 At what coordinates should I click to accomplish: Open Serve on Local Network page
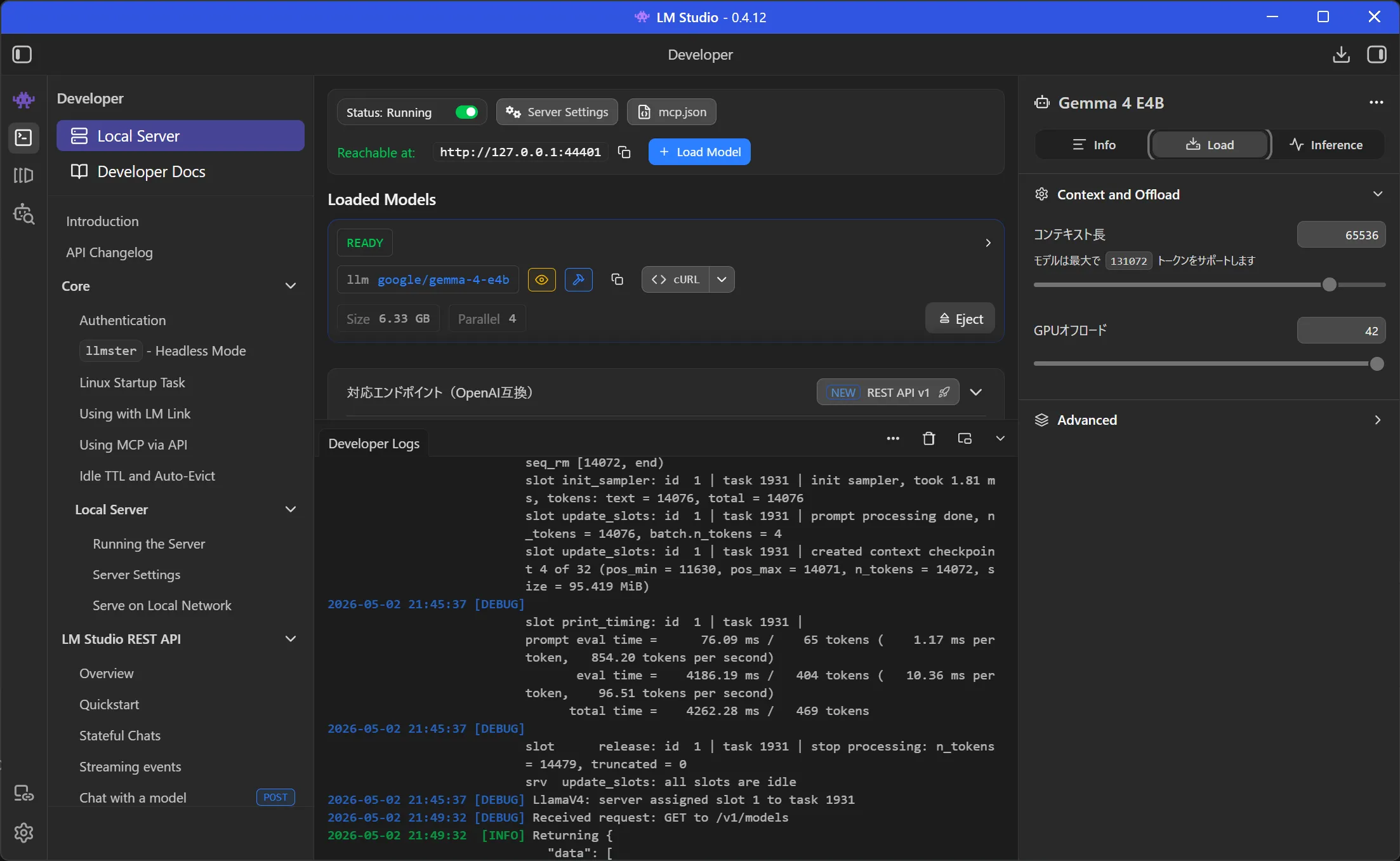(x=162, y=605)
